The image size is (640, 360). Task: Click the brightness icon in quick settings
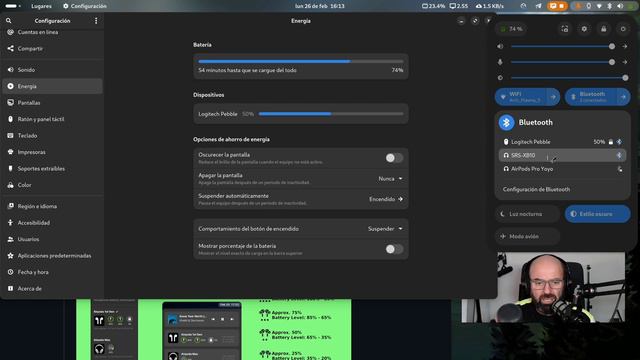[x=500, y=78]
